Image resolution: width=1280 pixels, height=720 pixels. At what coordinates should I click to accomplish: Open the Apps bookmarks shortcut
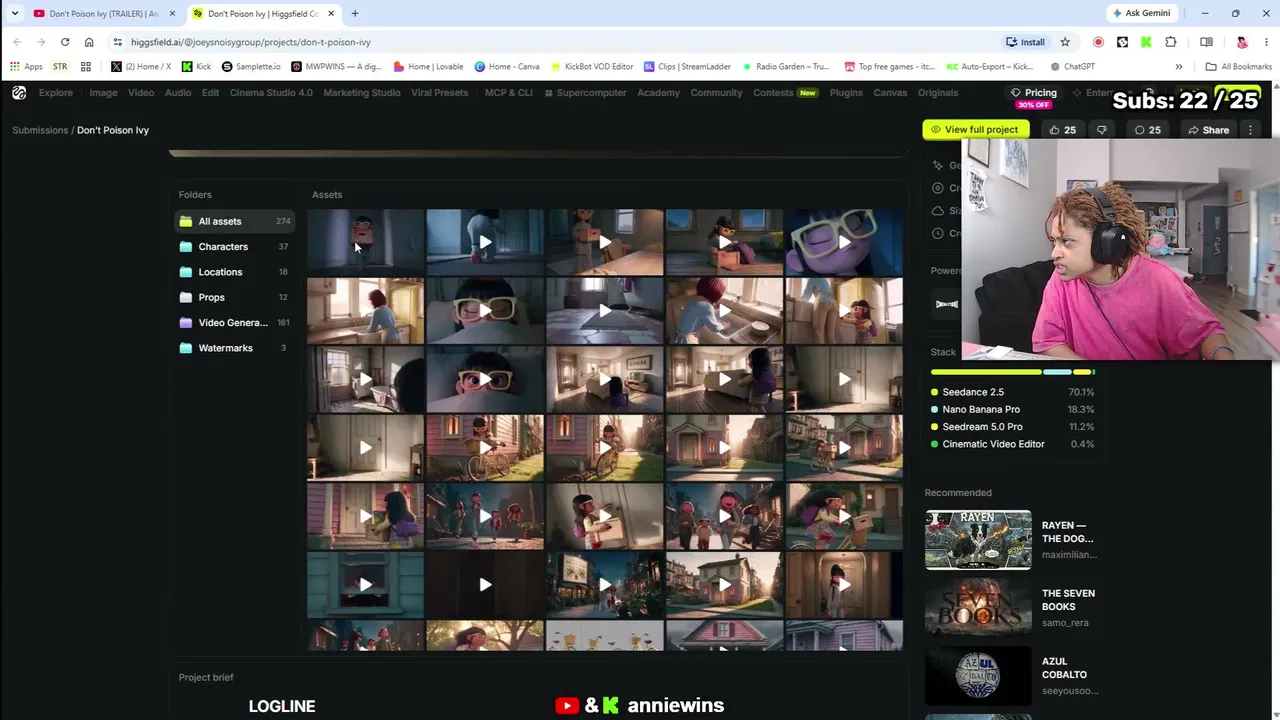point(27,67)
